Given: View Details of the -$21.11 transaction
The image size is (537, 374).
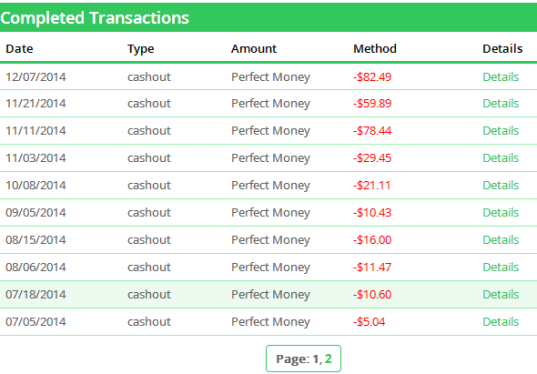Looking at the screenshot, I should click(x=501, y=185).
